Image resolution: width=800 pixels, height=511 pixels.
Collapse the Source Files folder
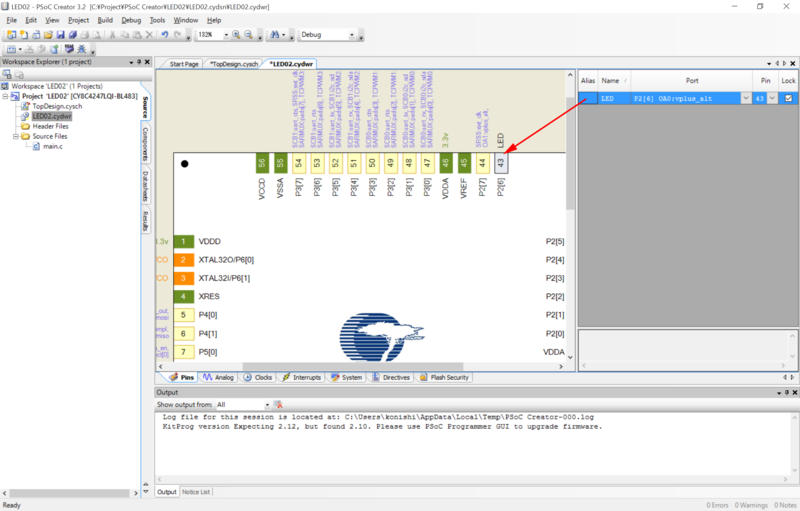click(15, 136)
